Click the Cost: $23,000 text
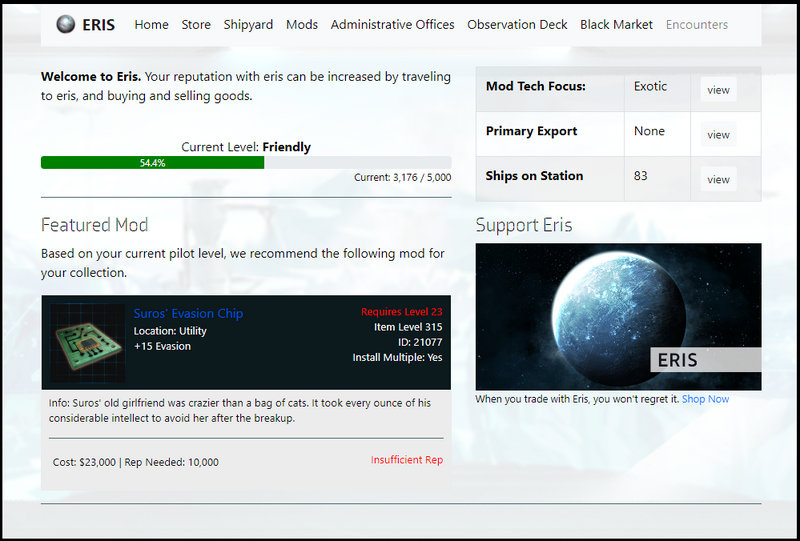Viewport: 800px width, 541px height. 84,462
